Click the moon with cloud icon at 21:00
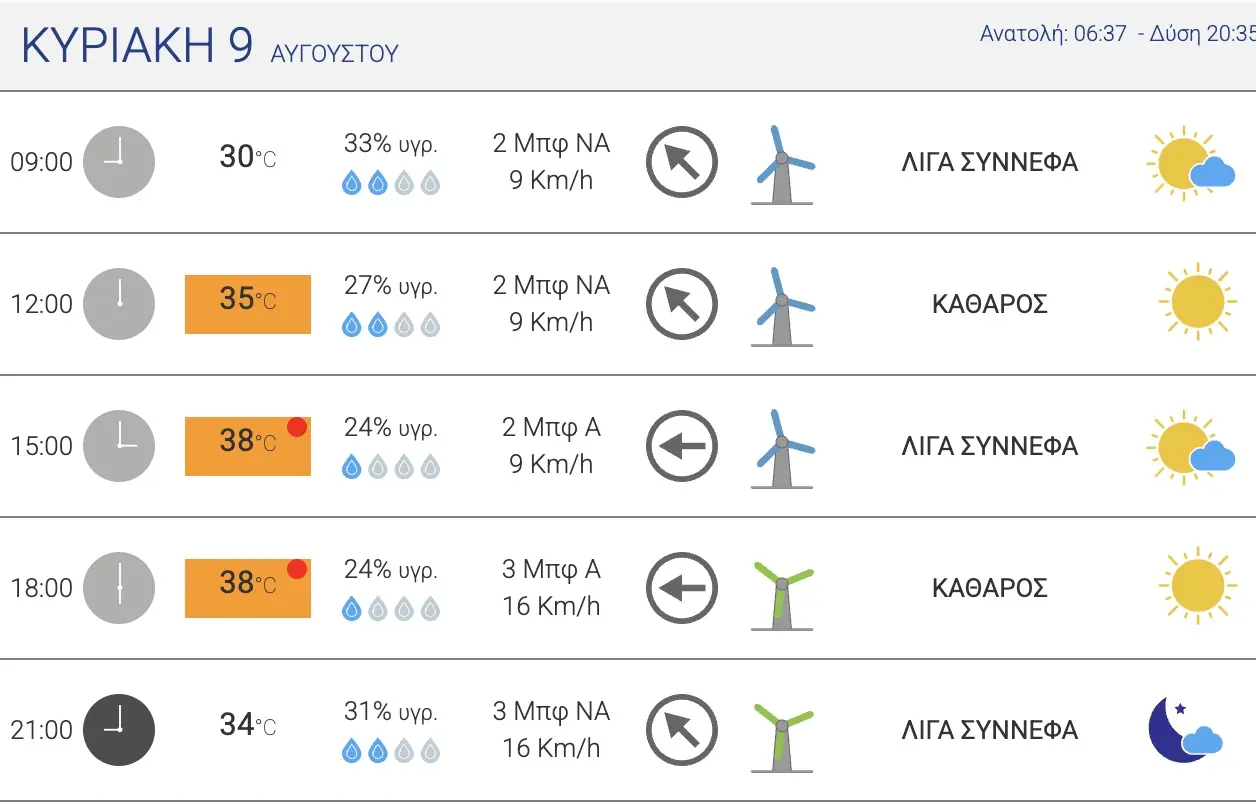Viewport: 1256px width, 802px height. coord(1186,729)
